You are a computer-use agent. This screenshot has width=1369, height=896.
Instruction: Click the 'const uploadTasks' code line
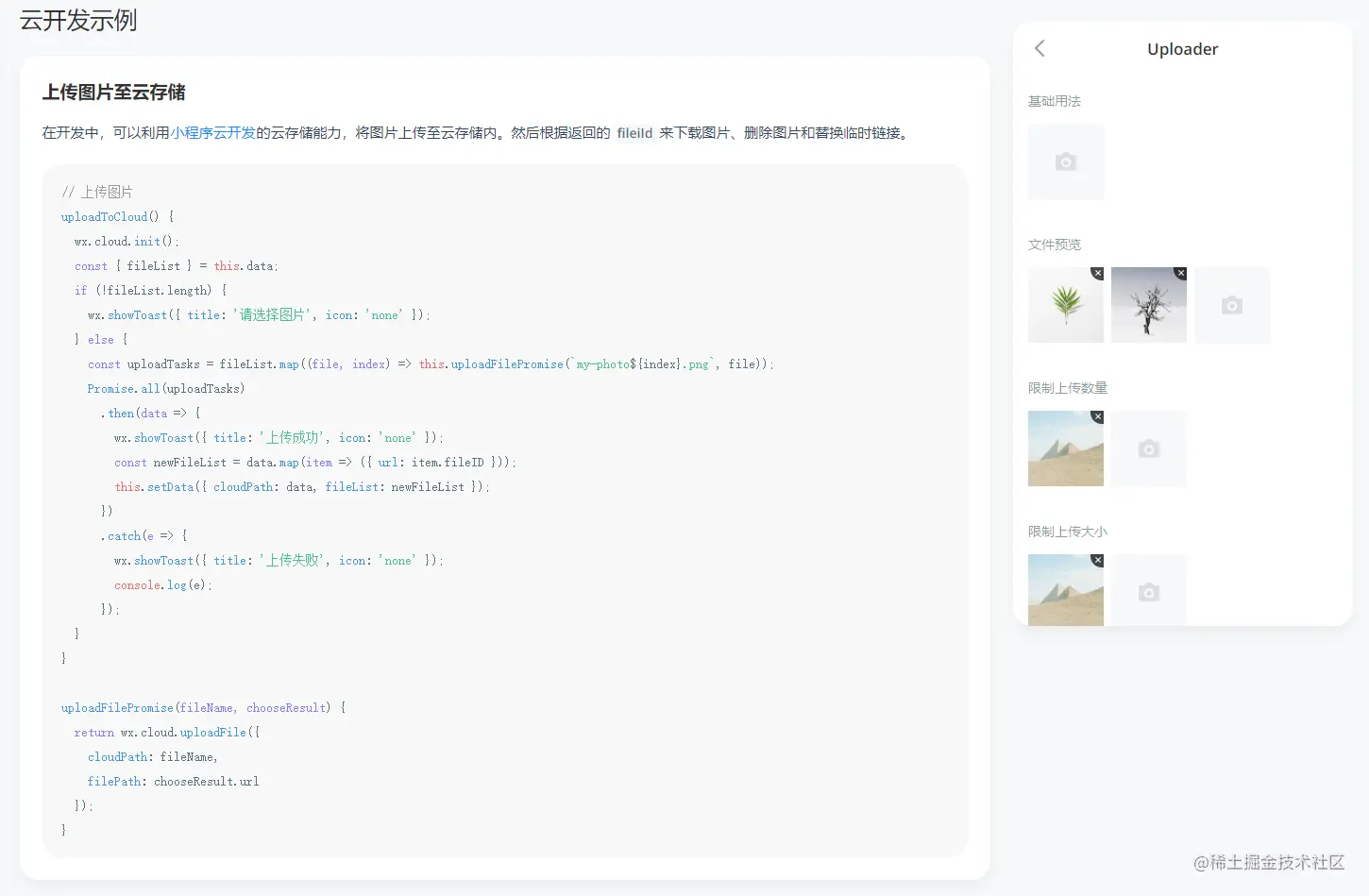[431, 363]
